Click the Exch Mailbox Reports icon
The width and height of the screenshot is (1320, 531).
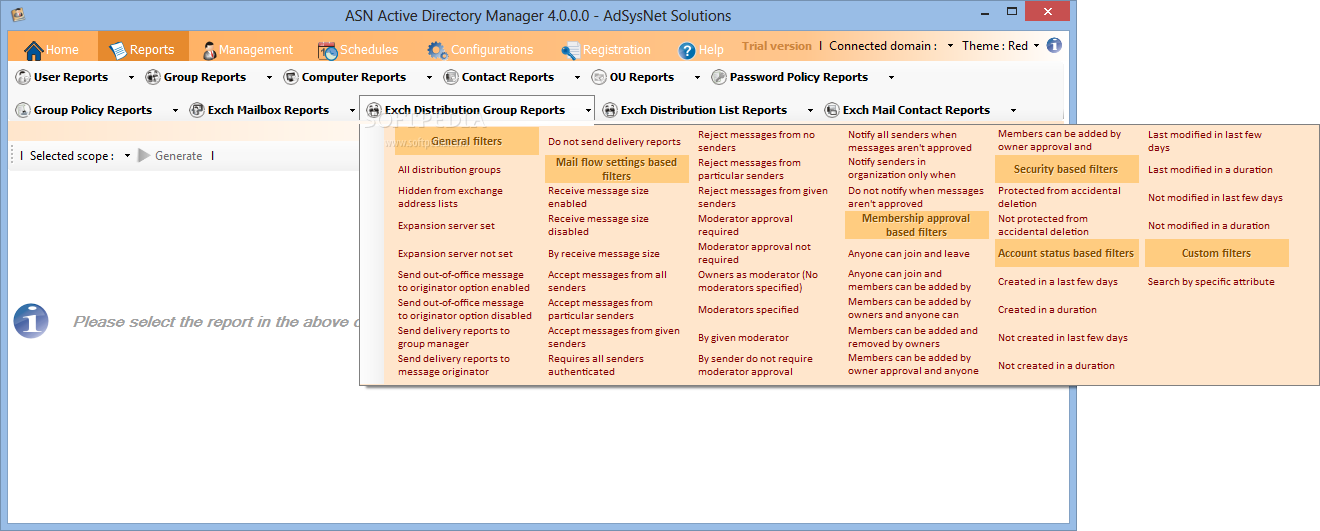click(x=197, y=110)
